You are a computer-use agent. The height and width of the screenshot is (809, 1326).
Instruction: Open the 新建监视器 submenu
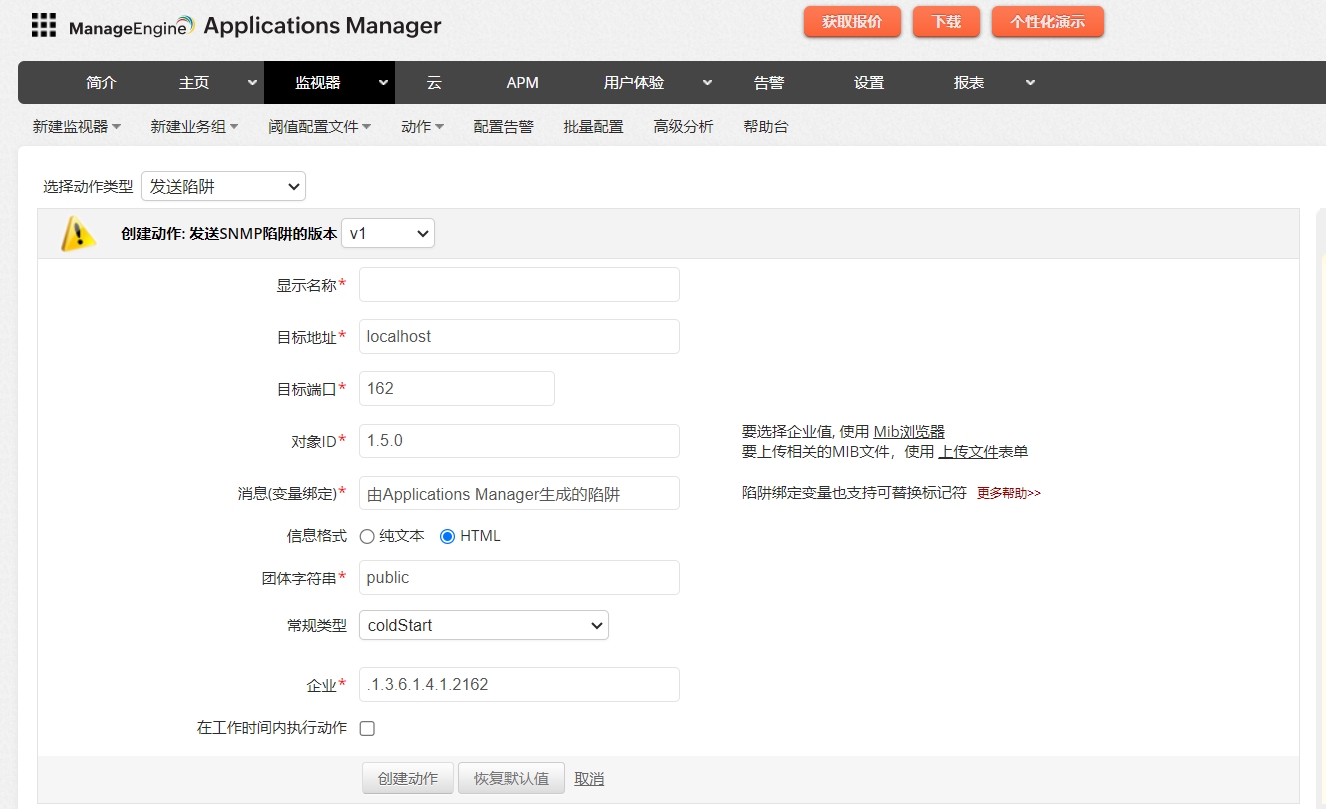77,127
